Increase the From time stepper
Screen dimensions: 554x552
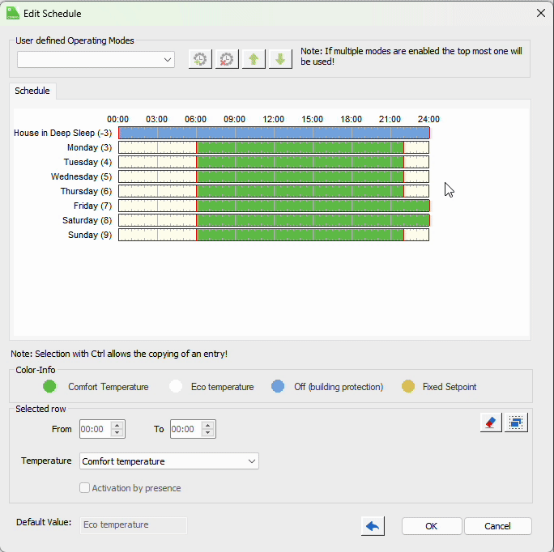click(117, 425)
